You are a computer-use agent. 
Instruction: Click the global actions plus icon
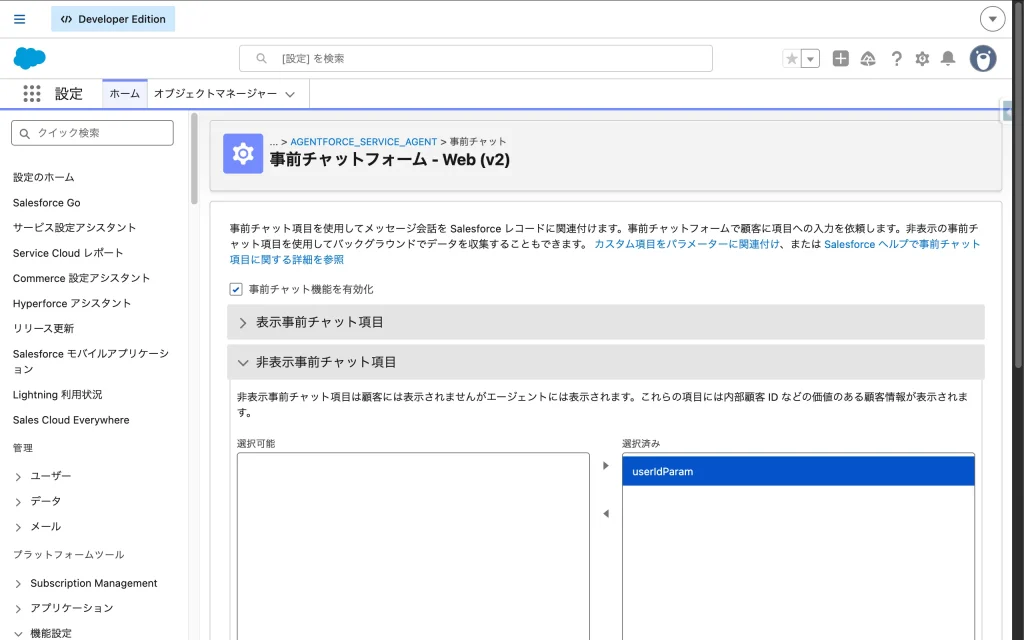(x=840, y=59)
